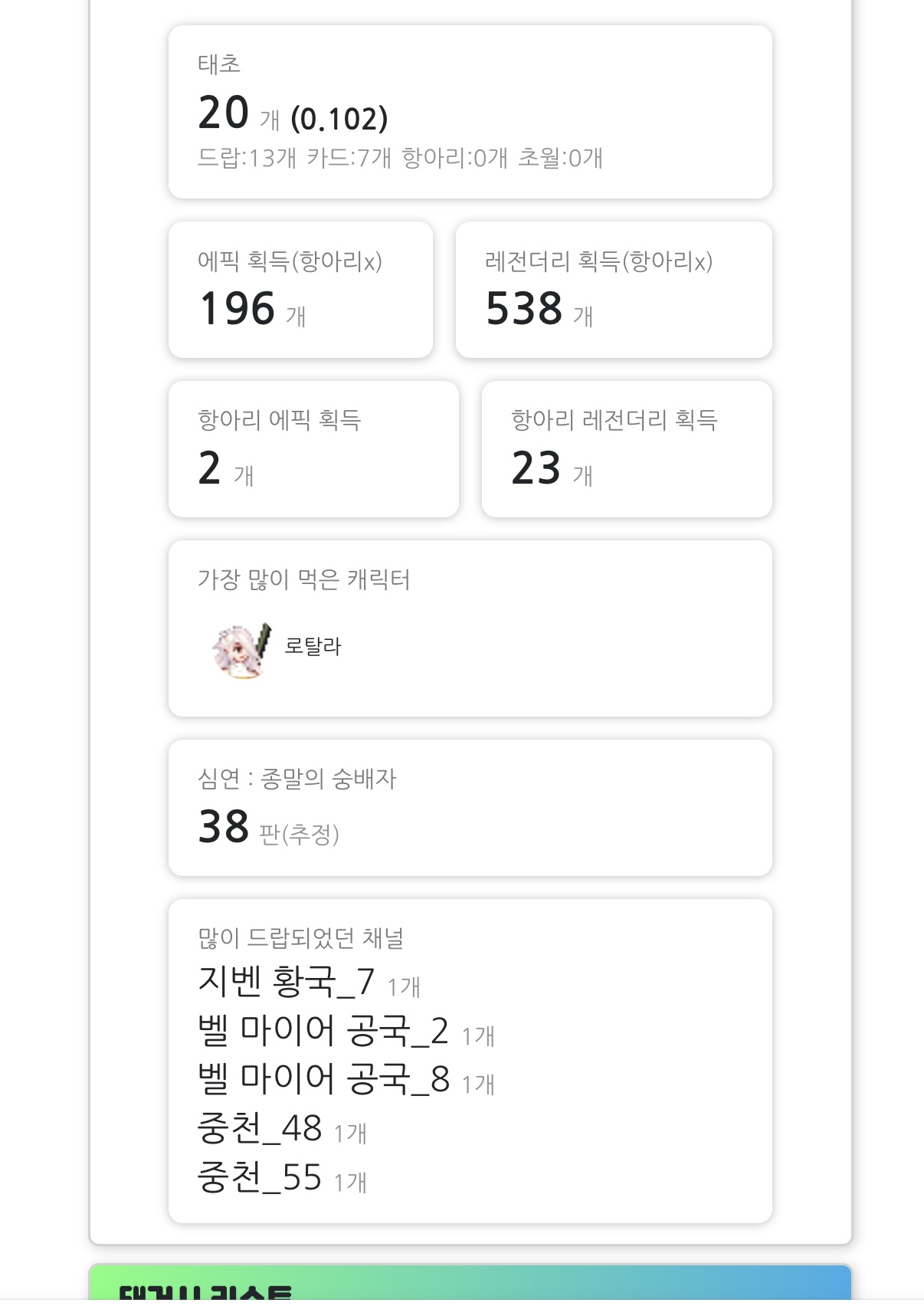This screenshot has width=924, height=1306.
Task: Select the character name 로탈라
Action: point(313,646)
